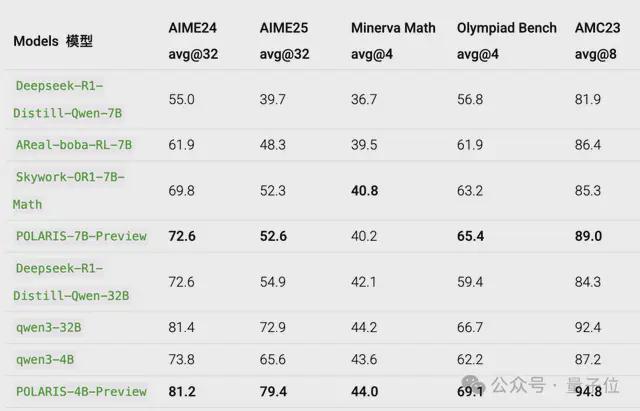
Task: Open the qwen3-32B model link
Action: [x=49, y=327]
